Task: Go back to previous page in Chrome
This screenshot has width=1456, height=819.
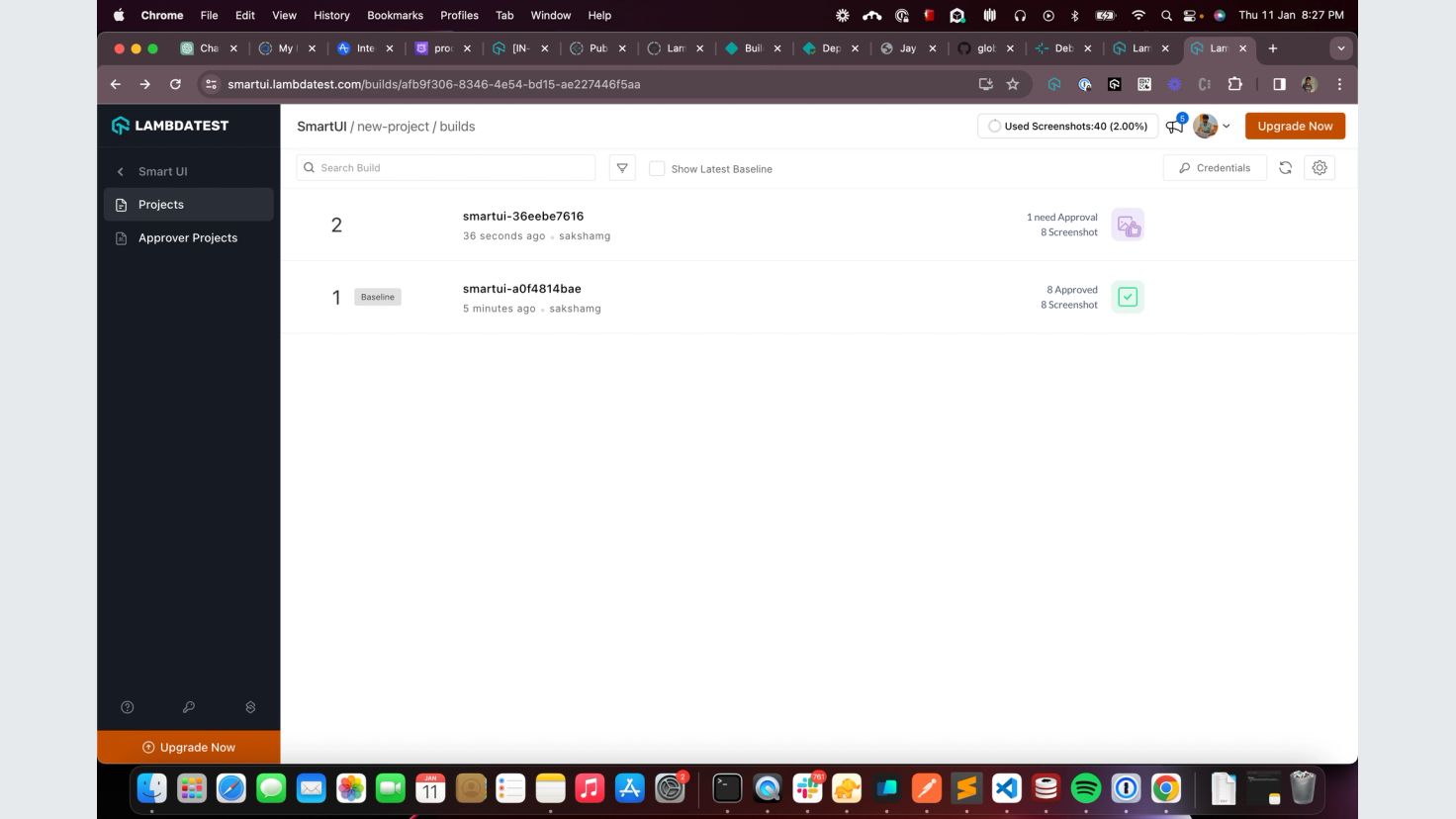Action: click(116, 84)
